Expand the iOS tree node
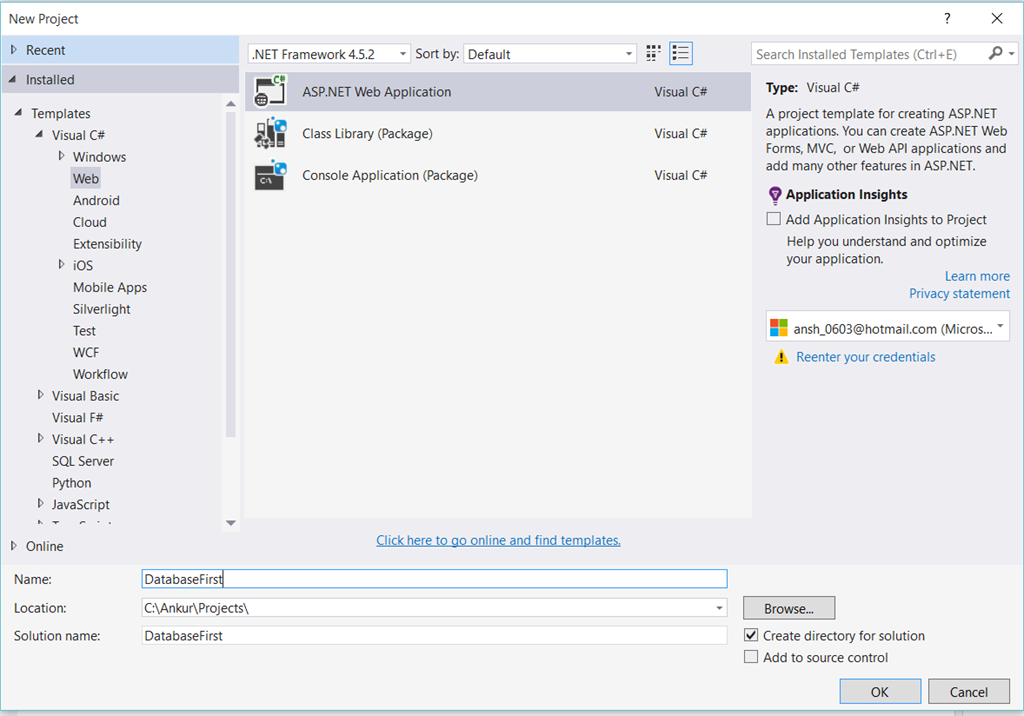Image resolution: width=1024 pixels, height=716 pixels. click(x=61, y=265)
